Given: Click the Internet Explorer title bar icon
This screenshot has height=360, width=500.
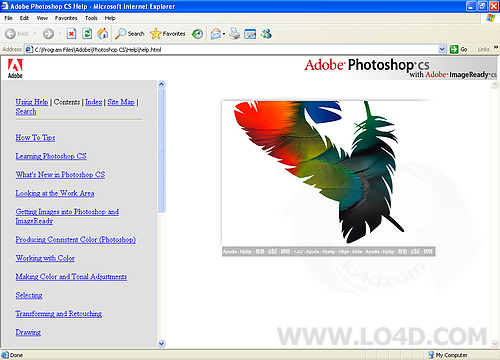Looking at the screenshot, I should tap(5, 6).
